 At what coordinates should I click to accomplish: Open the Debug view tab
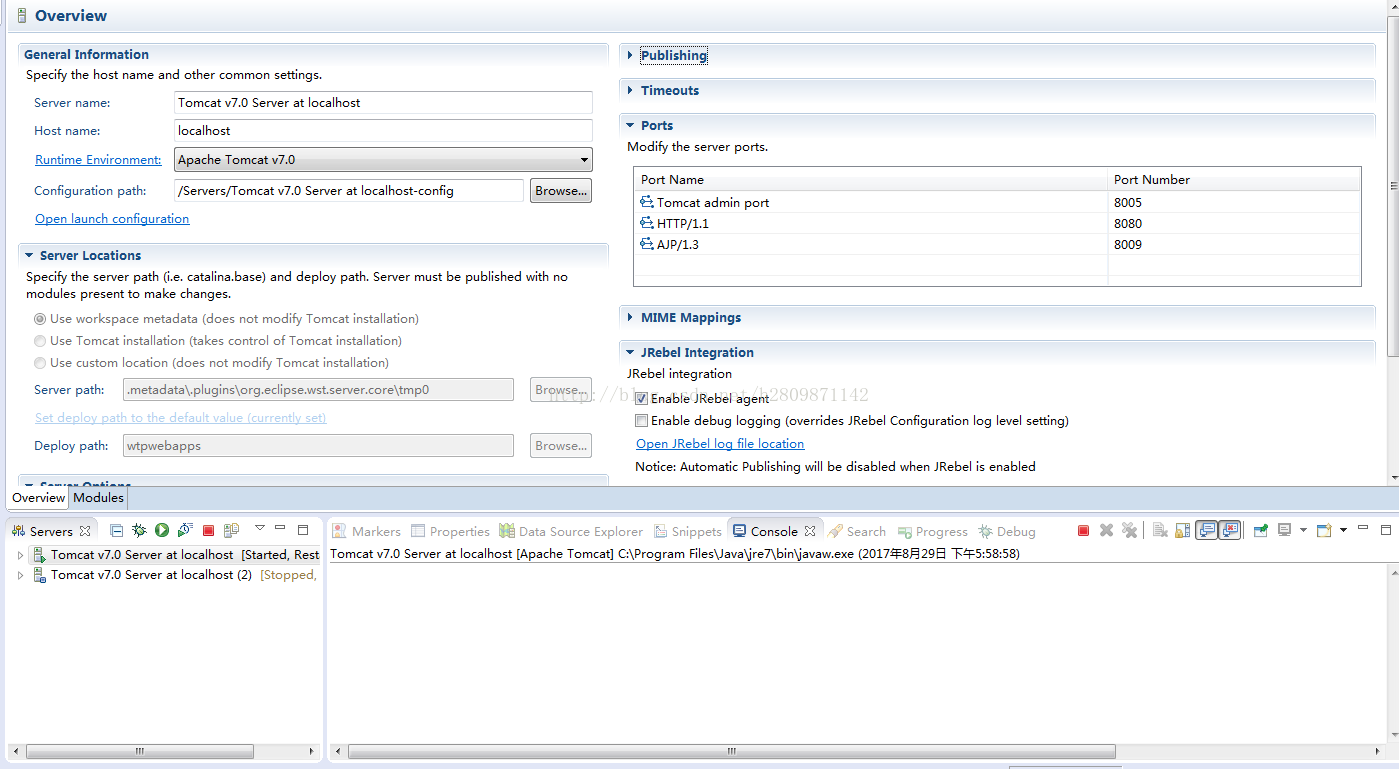(x=1007, y=531)
